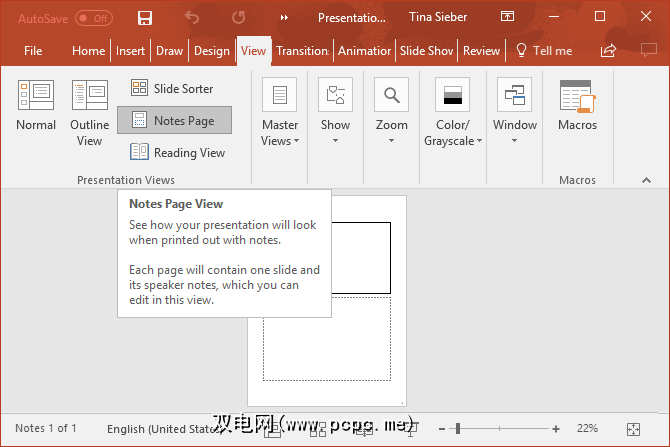Switch to the Insert tab

[x=130, y=51]
